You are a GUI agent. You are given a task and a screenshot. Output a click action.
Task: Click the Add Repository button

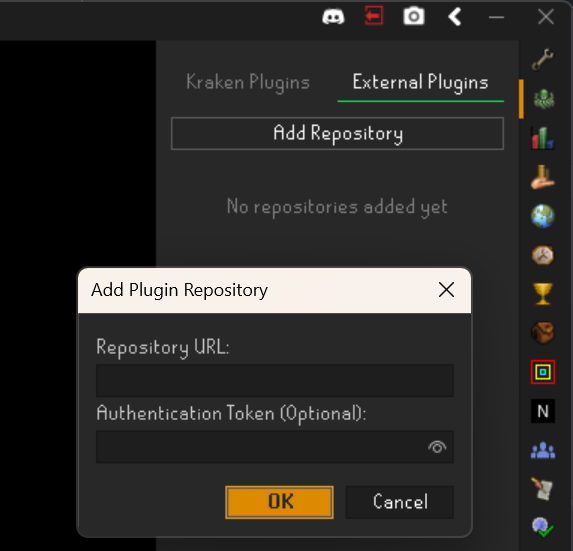(x=337, y=133)
